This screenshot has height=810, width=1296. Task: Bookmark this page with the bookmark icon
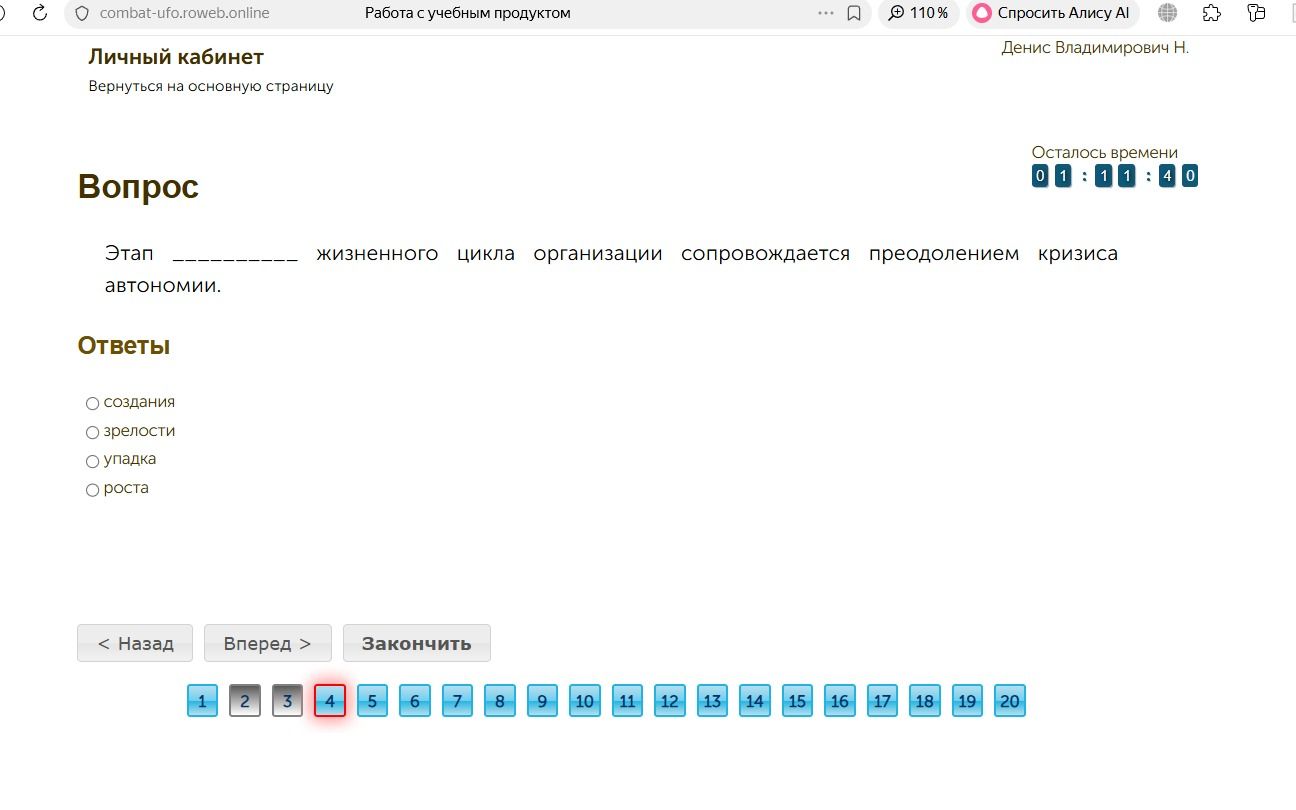coord(854,13)
